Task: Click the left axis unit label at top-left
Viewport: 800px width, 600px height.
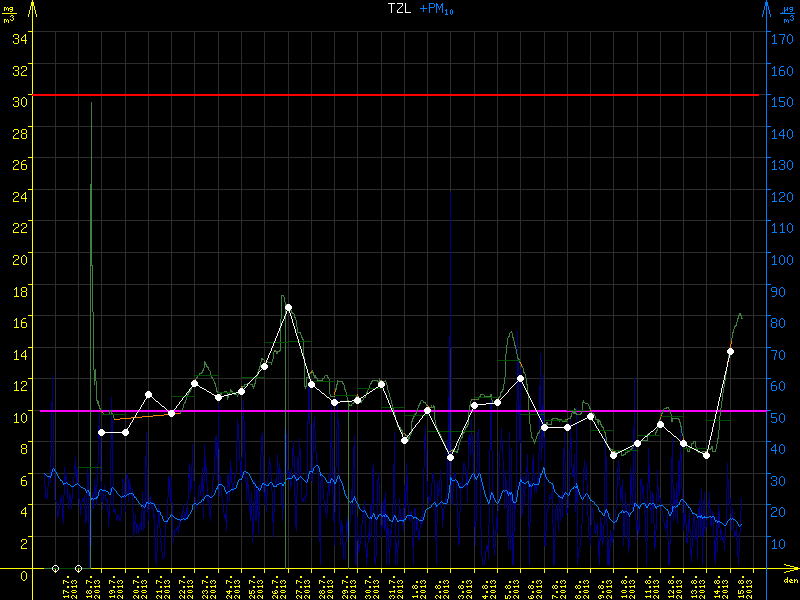Action: (9, 14)
